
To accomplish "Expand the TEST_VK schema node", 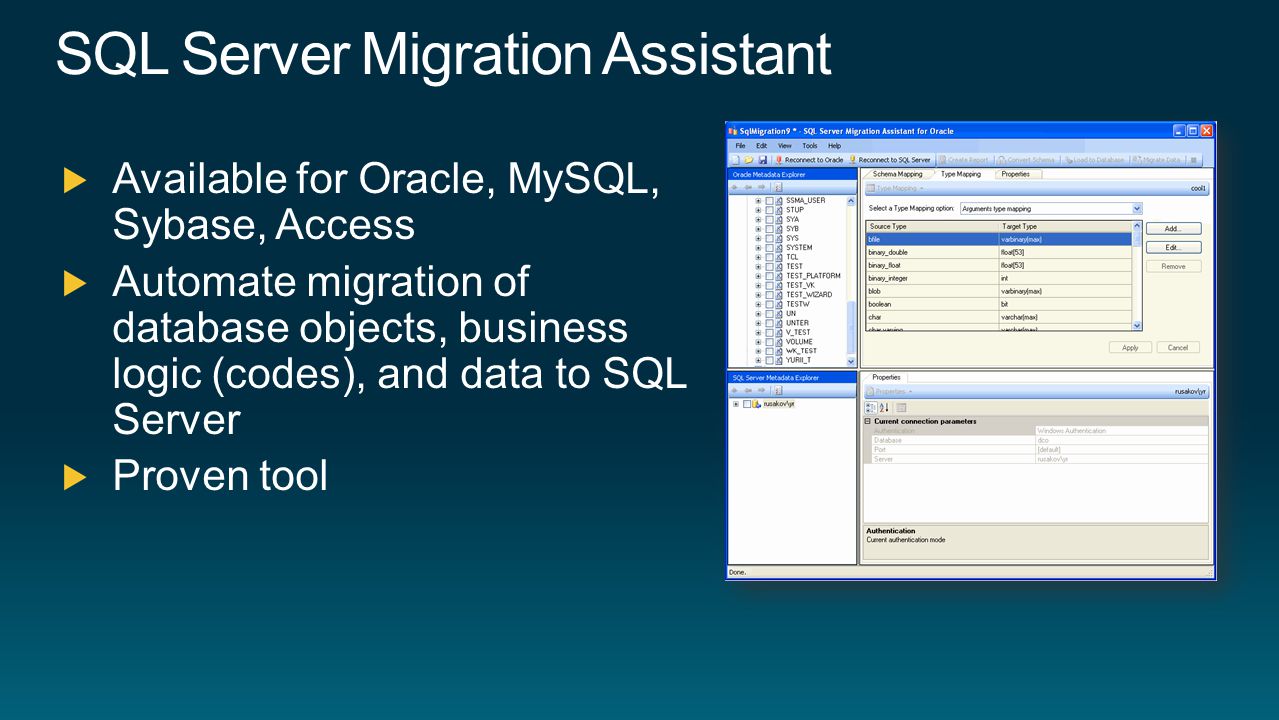I will point(758,286).
